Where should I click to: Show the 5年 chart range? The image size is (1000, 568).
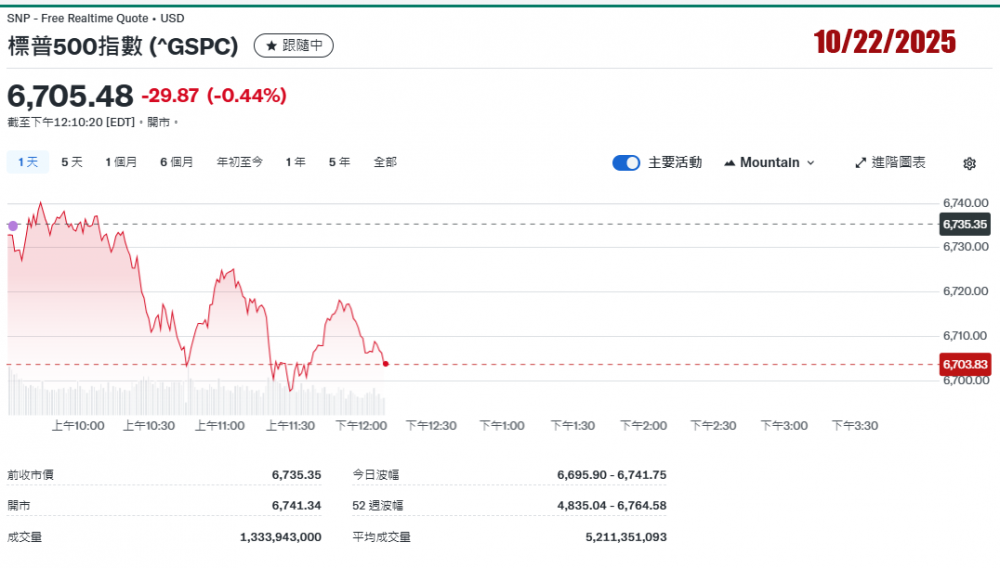pos(339,162)
